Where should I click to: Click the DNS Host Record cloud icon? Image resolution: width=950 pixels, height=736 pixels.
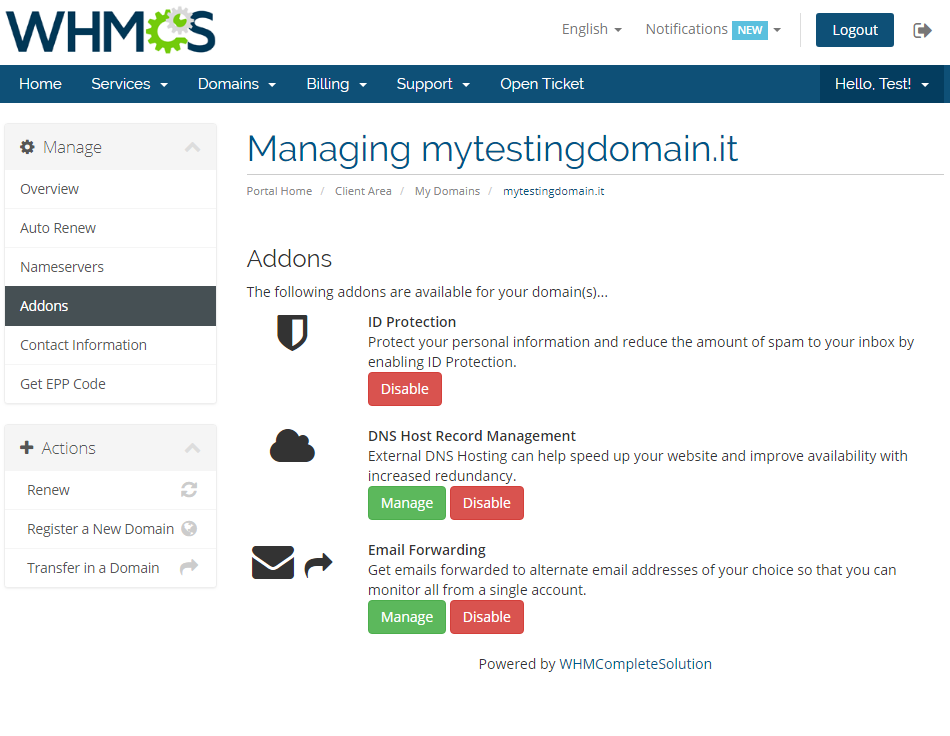pyautogui.click(x=292, y=446)
